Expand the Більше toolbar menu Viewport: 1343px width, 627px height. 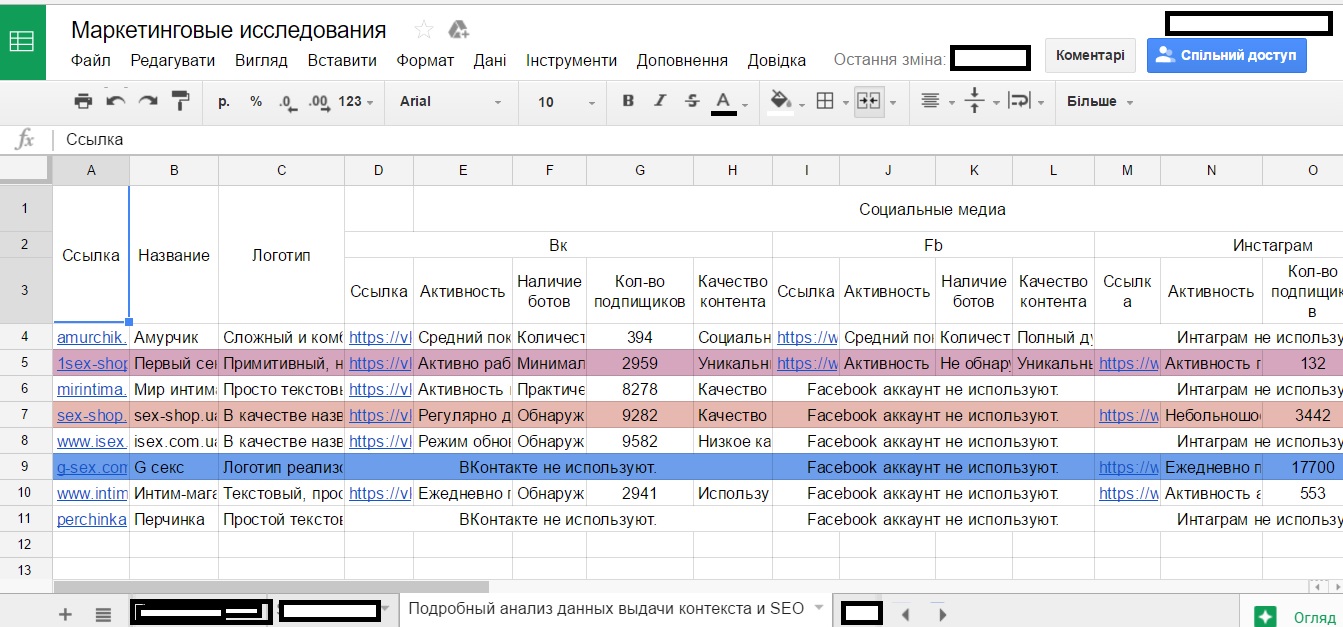pos(1100,102)
